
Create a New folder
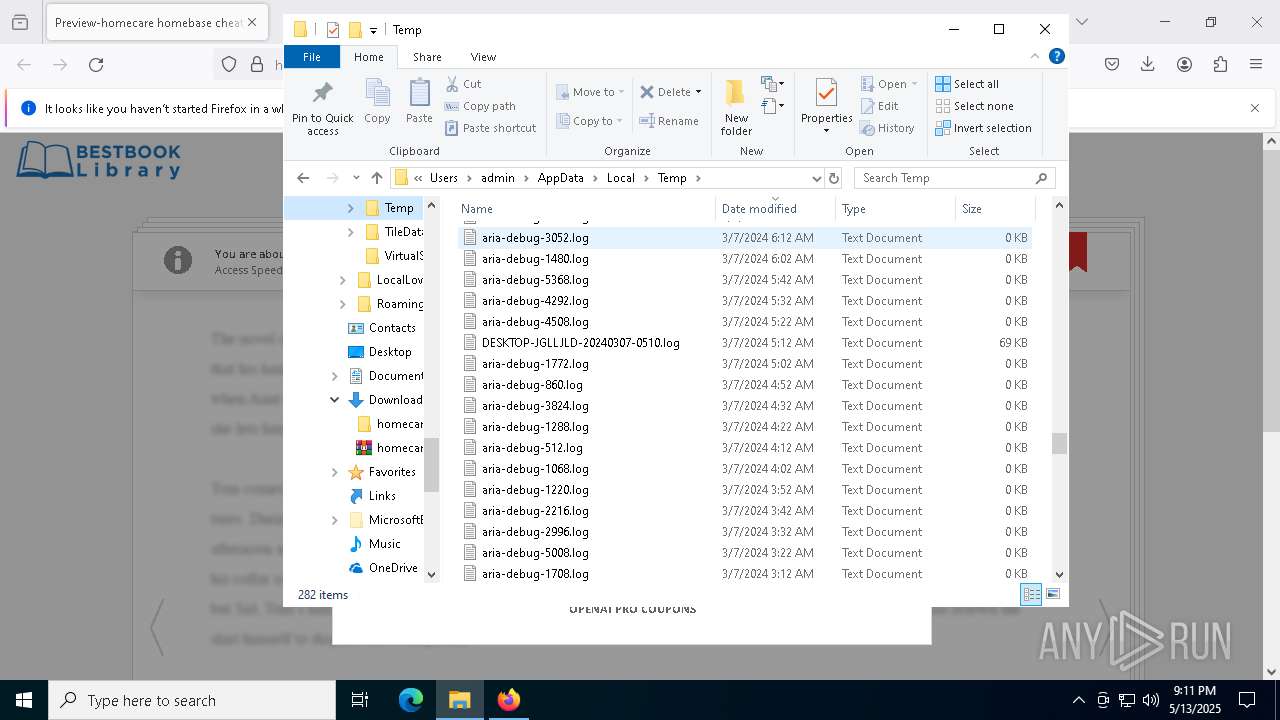coord(736,107)
